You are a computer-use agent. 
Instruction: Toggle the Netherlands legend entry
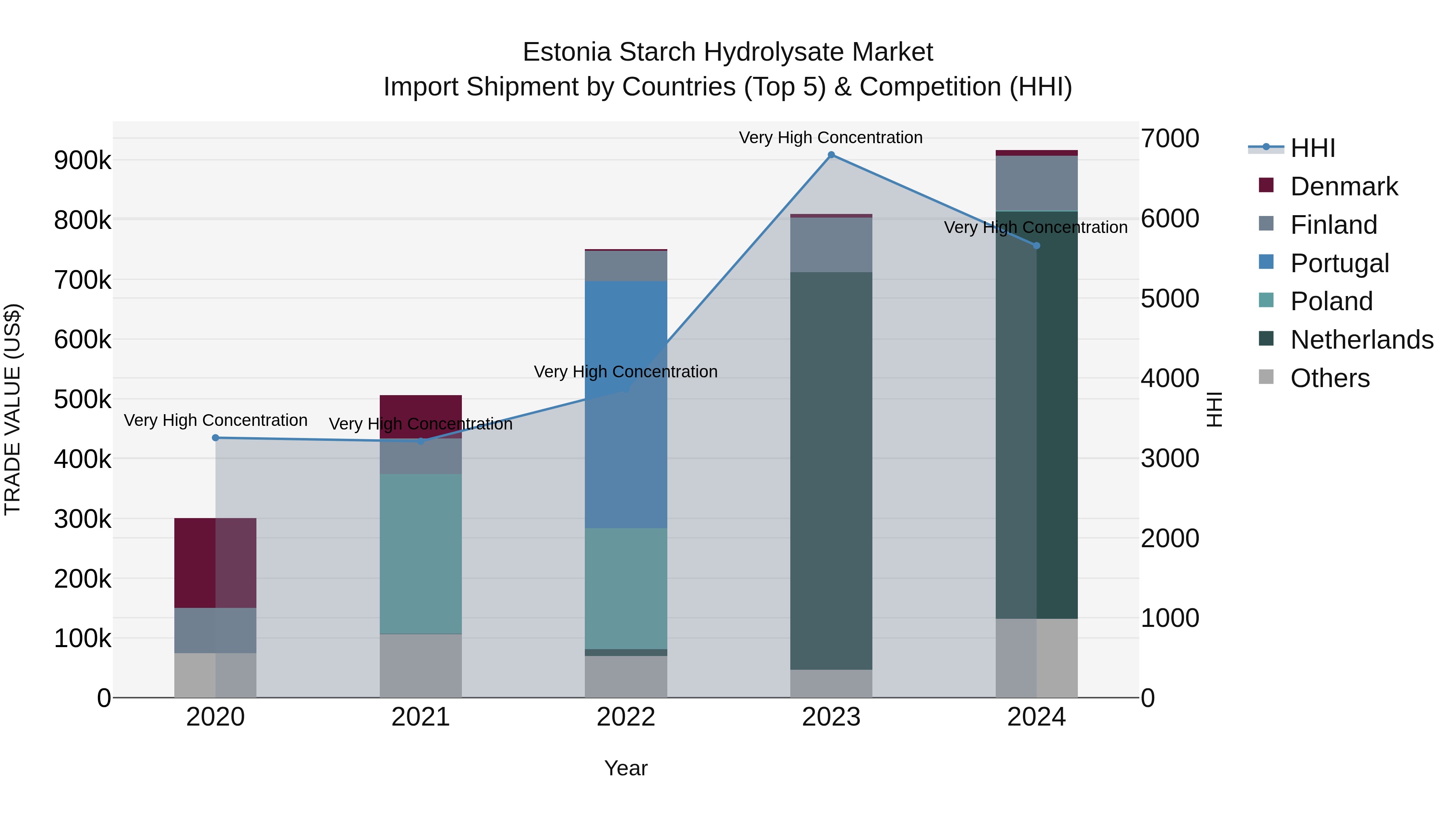tap(1346, 340)
